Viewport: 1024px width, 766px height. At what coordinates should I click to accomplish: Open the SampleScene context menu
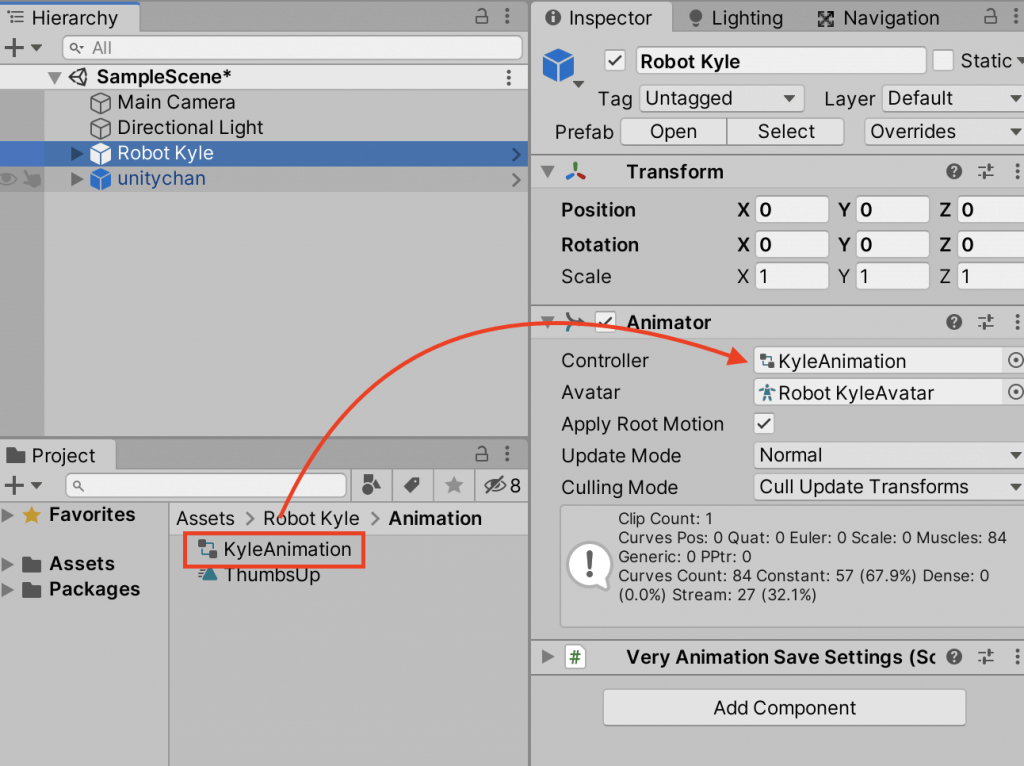click(x=509, y=78)
